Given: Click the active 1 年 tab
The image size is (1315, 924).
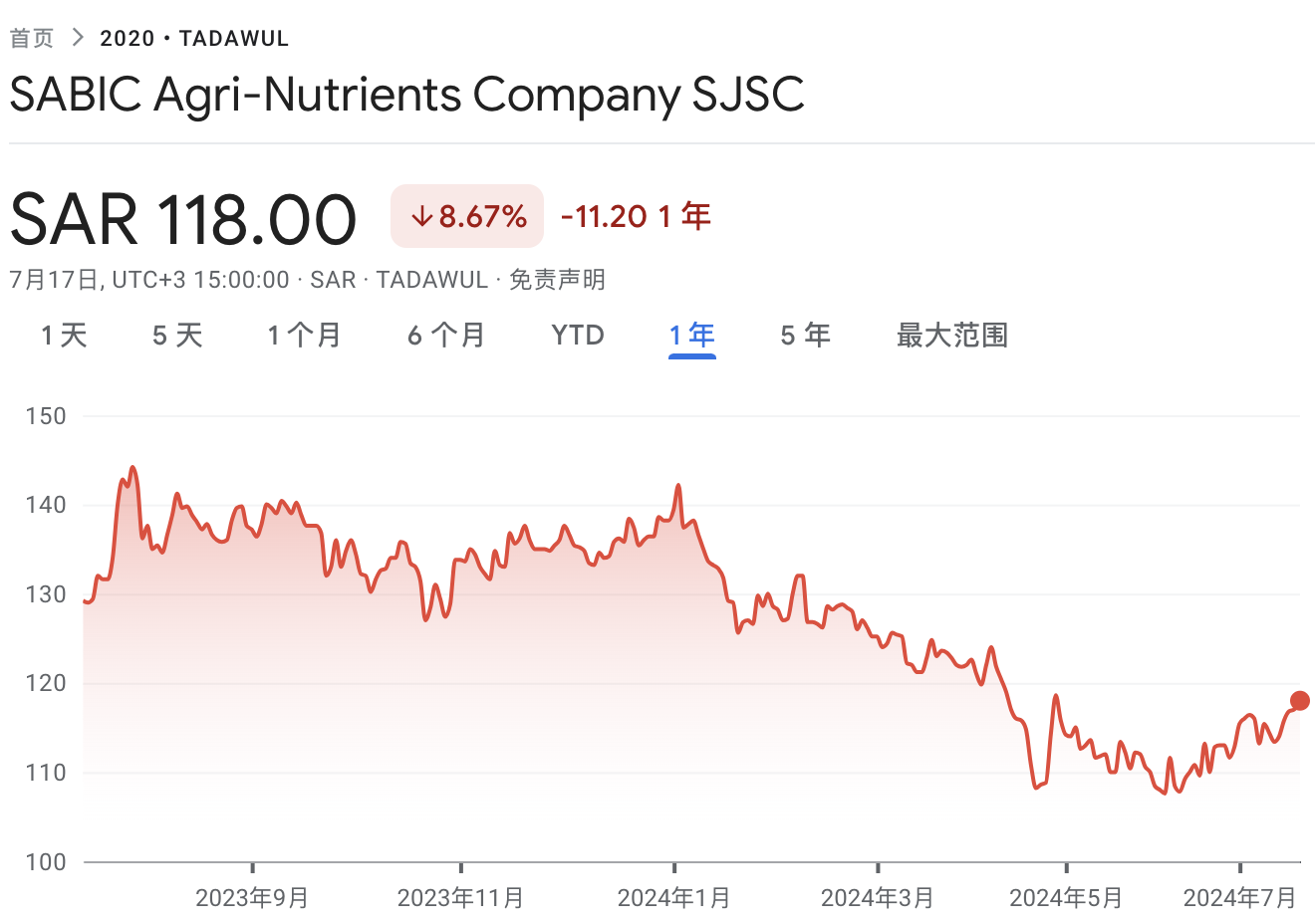Looking at the screenshot, I should [x=691, y=336].
